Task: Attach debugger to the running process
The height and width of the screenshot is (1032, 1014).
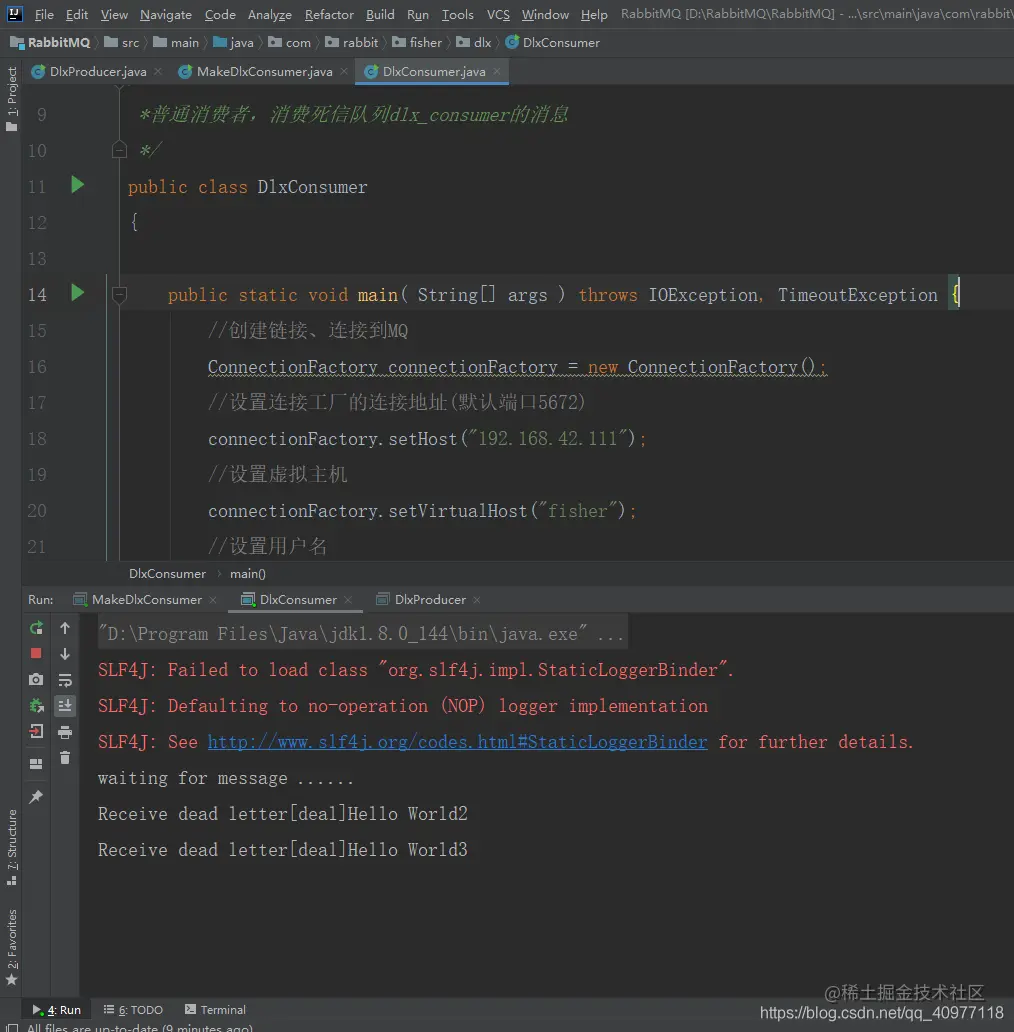Action: [36, 706]
